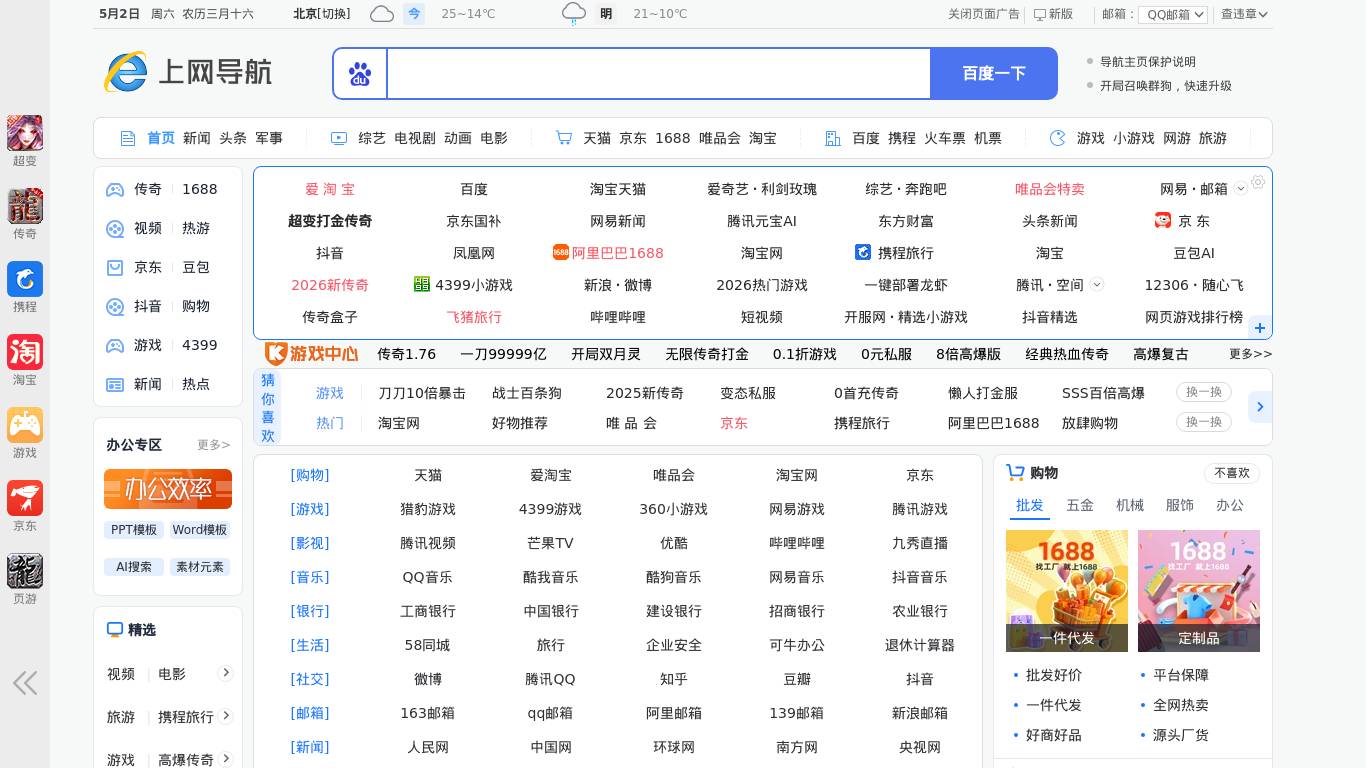Go to 首页 in the navigation bar

161,138
